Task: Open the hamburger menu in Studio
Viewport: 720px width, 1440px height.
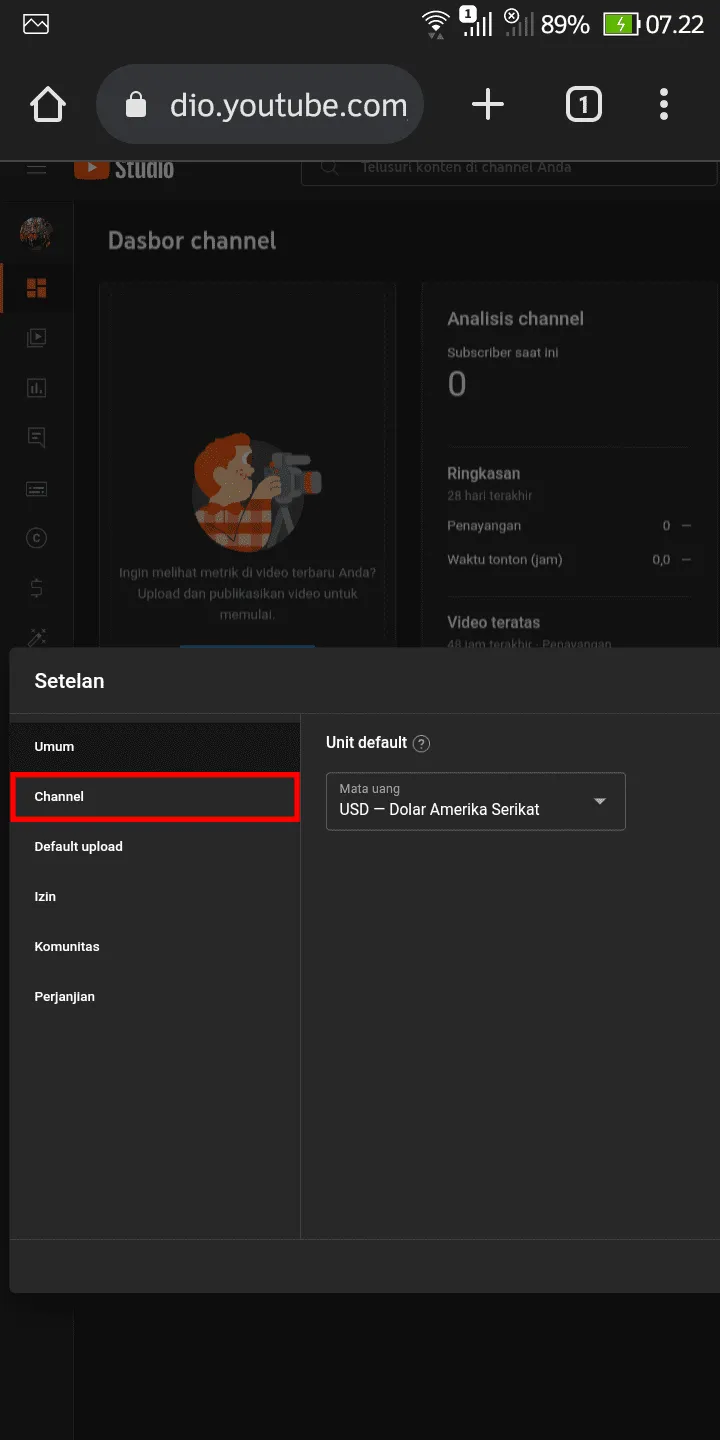Action: click(x=37, y=168)
